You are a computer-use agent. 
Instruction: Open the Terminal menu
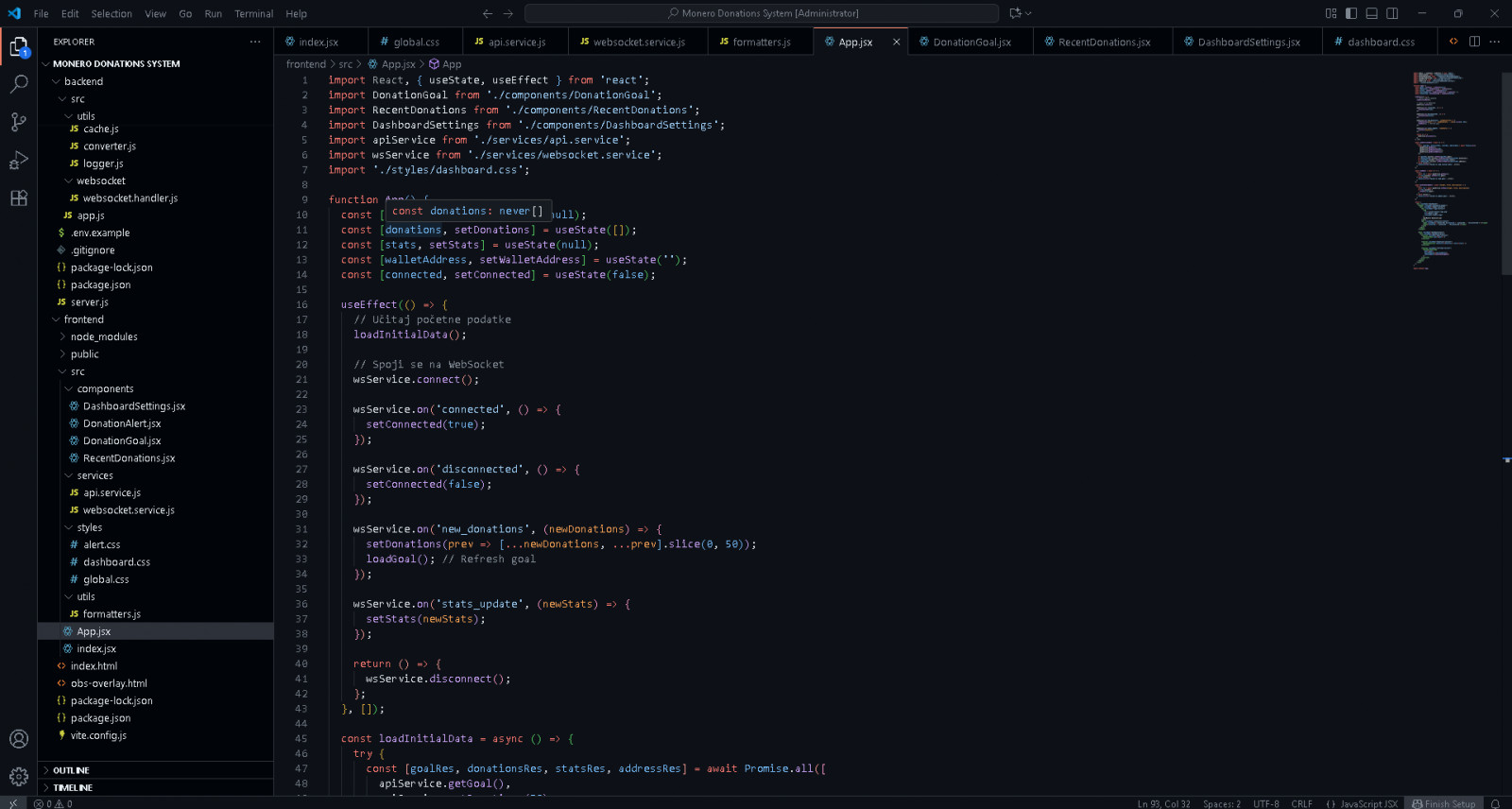click(x=253, y=14)
